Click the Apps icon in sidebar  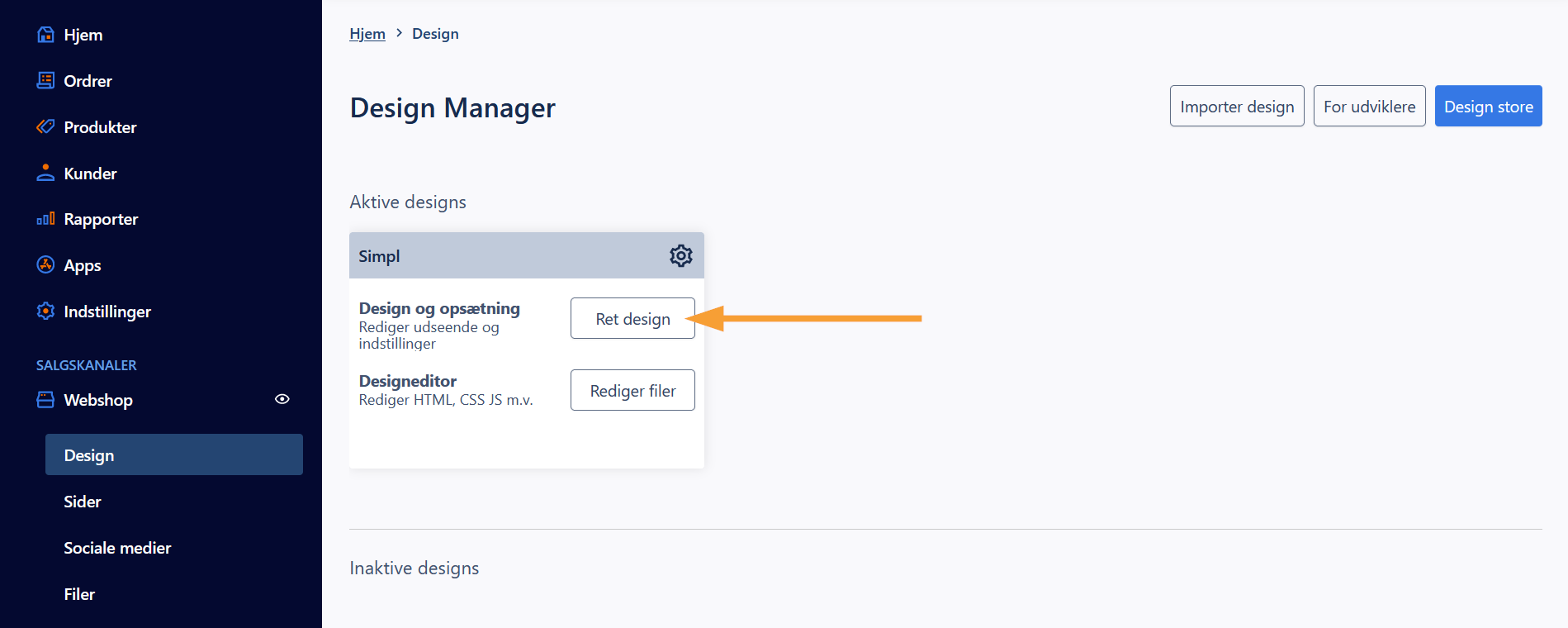[45, 265]
